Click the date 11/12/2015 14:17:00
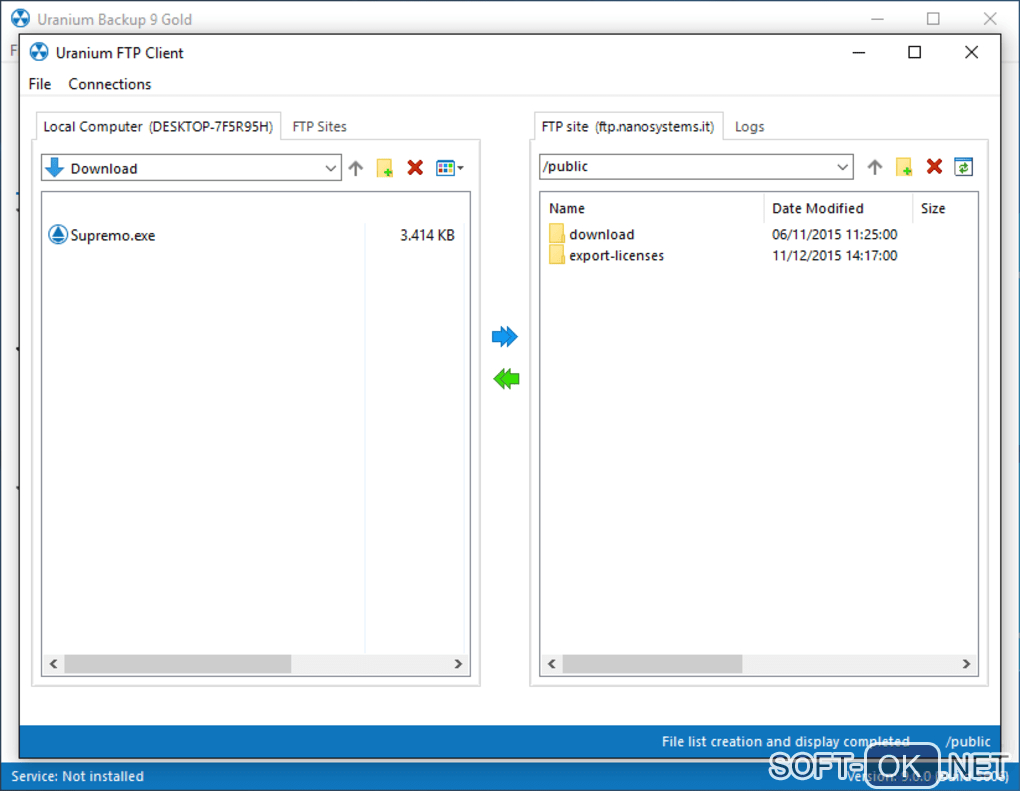The width and height of the screenshot is (1020, 791). click(835, 255)
